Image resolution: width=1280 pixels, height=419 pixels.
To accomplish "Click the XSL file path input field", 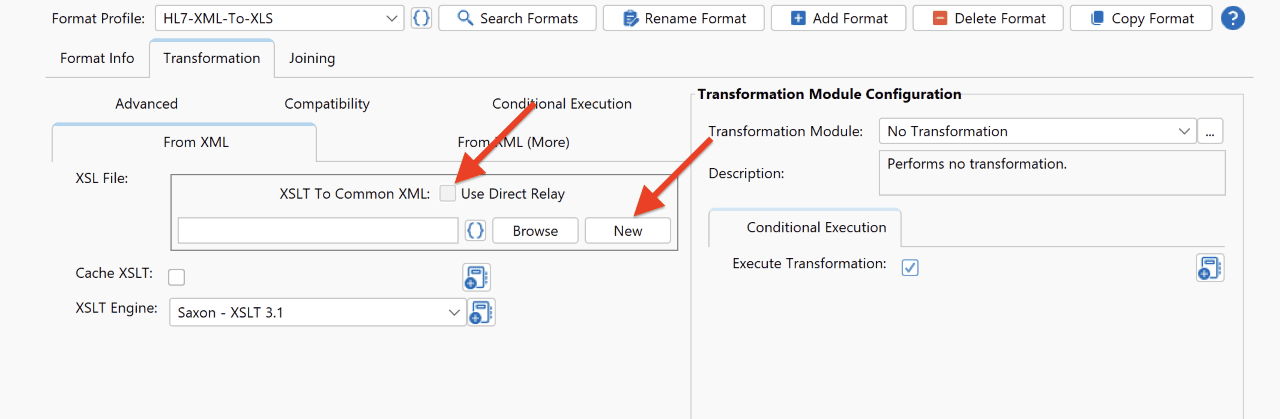I will click(318, 230).
